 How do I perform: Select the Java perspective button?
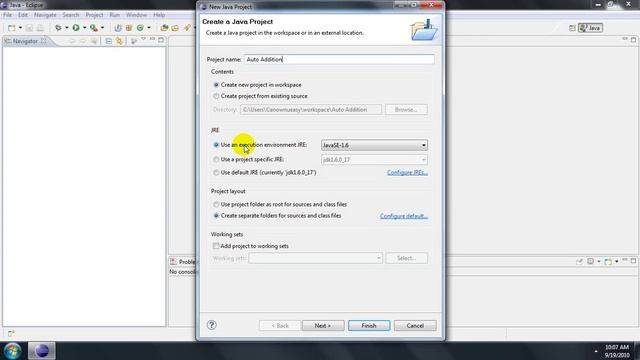[x=590, y=28]
